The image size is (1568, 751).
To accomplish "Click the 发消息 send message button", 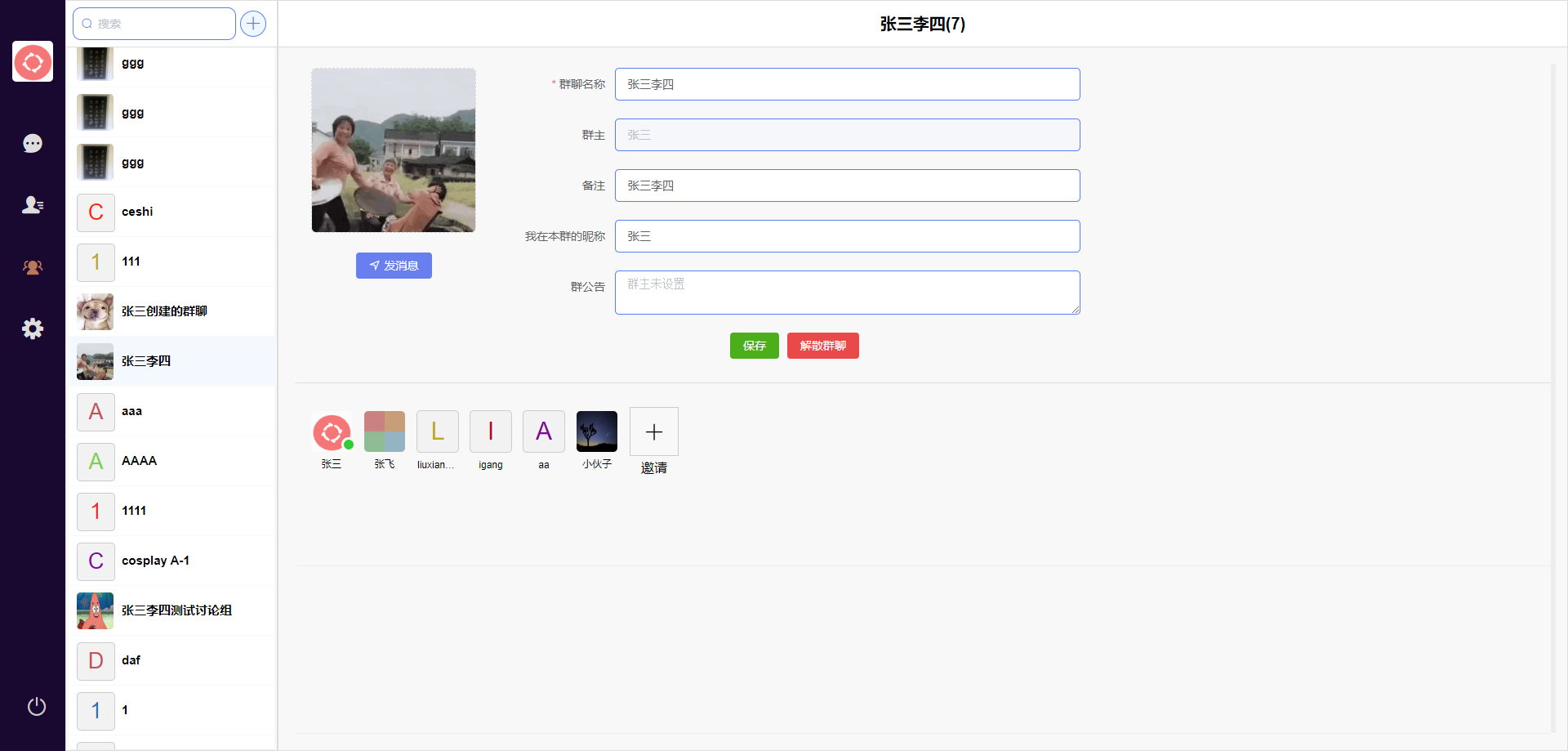I will (394, 266).
